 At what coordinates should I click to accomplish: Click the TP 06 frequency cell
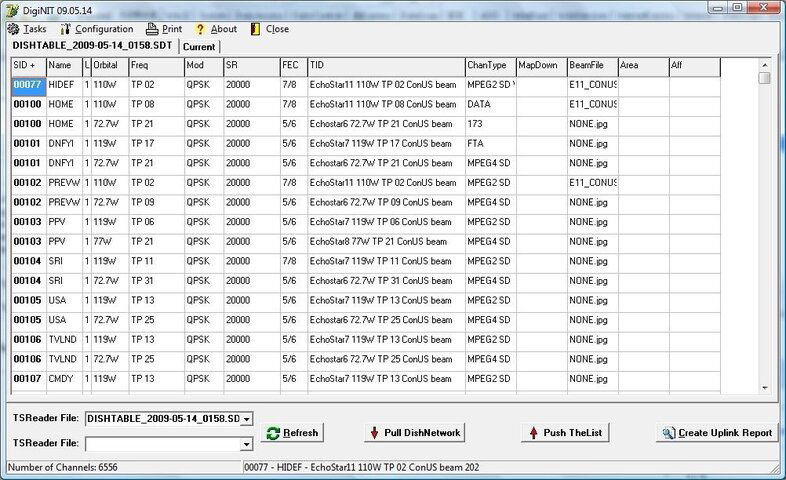[x=156, y=222]
